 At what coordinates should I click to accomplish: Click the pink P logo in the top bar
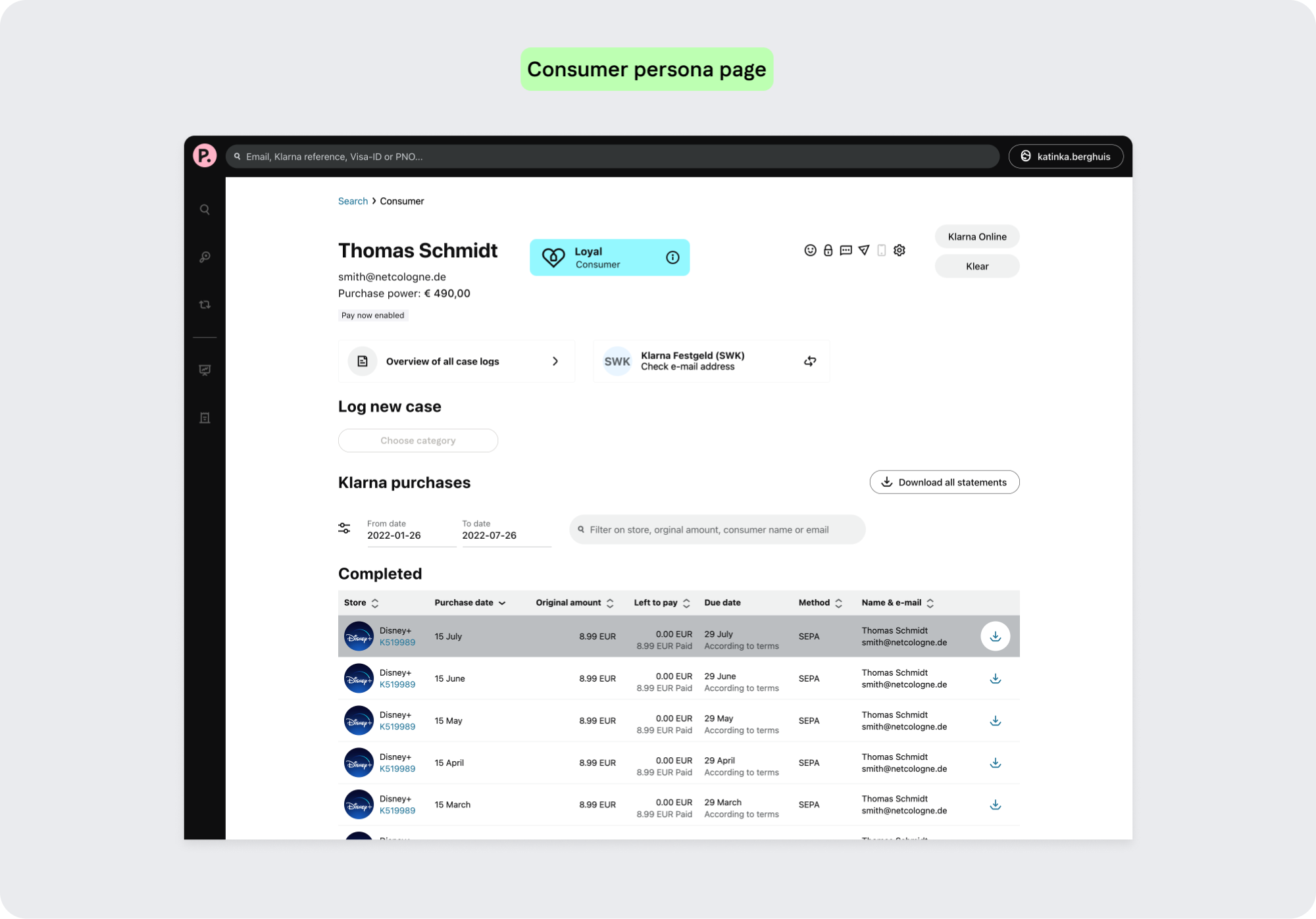205,156
